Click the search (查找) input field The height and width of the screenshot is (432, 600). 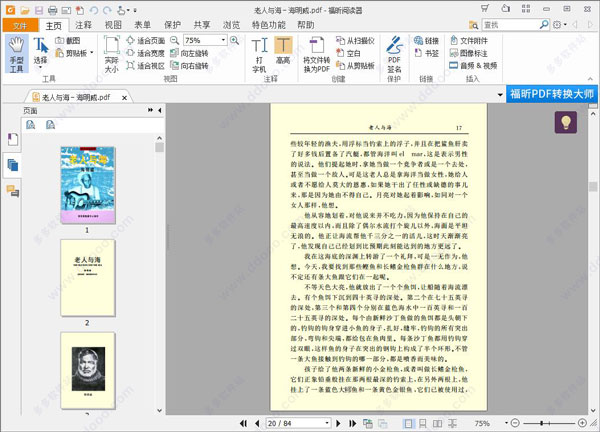coord(510,25)
